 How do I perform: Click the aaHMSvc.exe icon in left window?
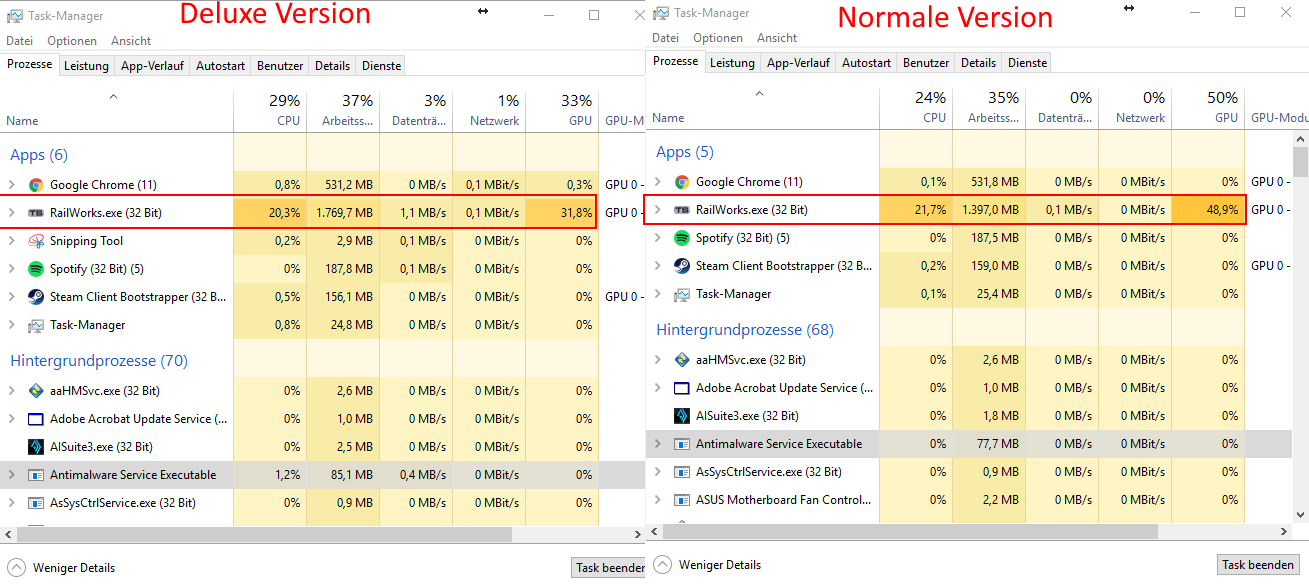pos(36,391)
